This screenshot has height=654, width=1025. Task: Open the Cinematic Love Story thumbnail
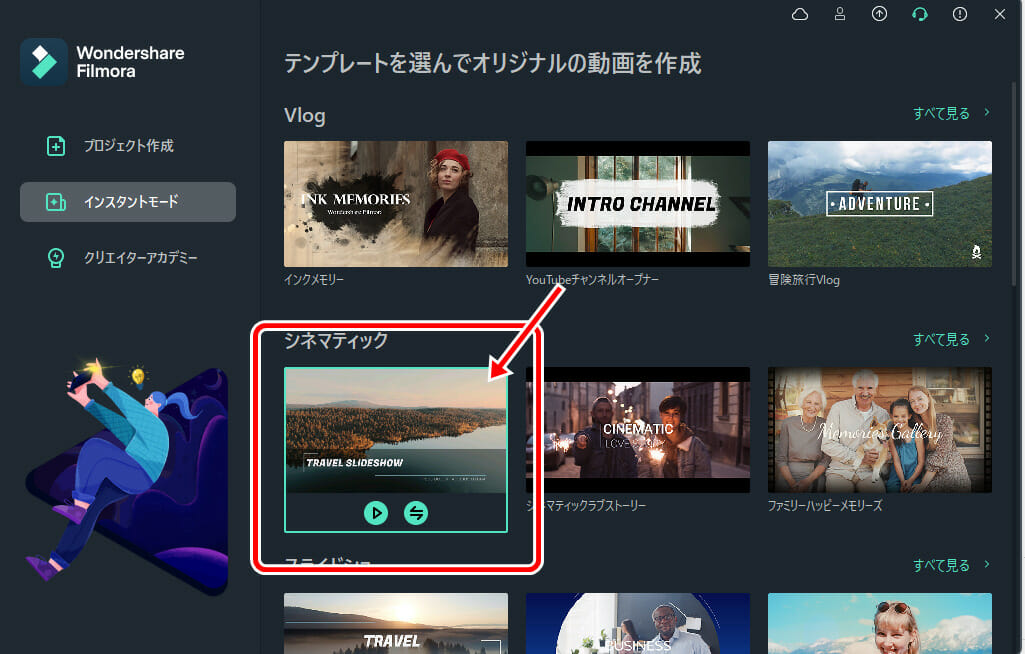point(637,430)
